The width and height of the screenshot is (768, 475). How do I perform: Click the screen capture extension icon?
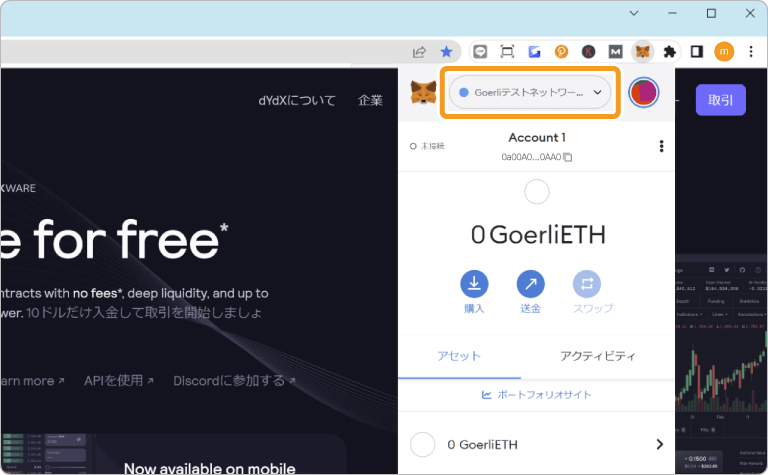point(507,51)
